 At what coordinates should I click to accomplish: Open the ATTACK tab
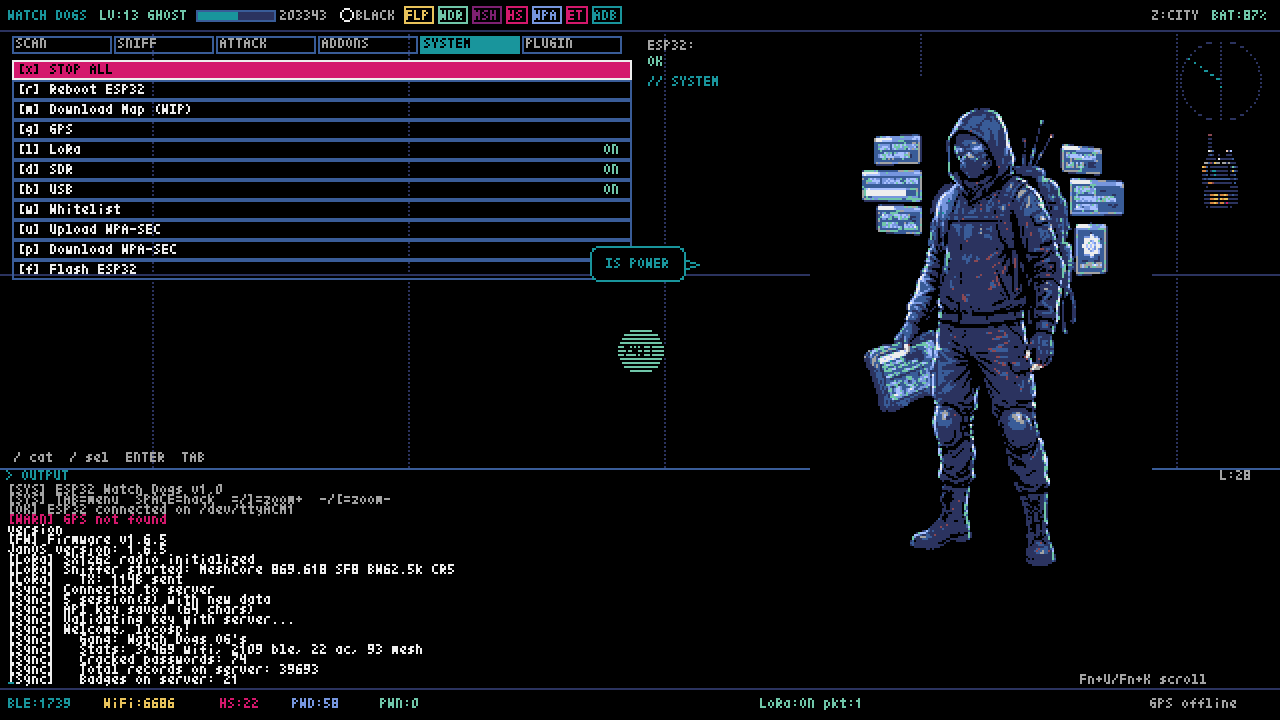click(x=265, y=44)
